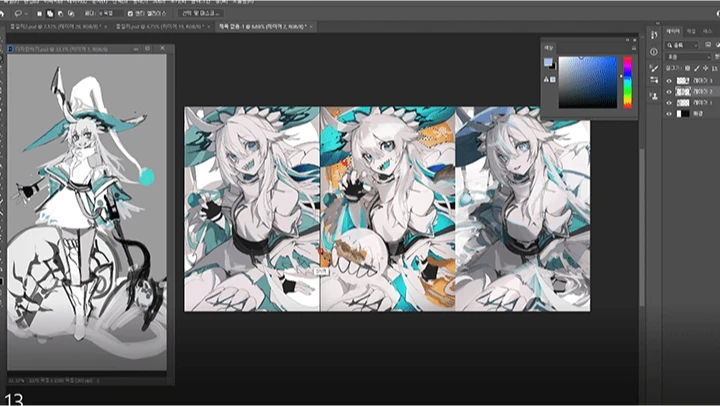Toggle lock position move icon
720x406 pixels.
(705, 68)
